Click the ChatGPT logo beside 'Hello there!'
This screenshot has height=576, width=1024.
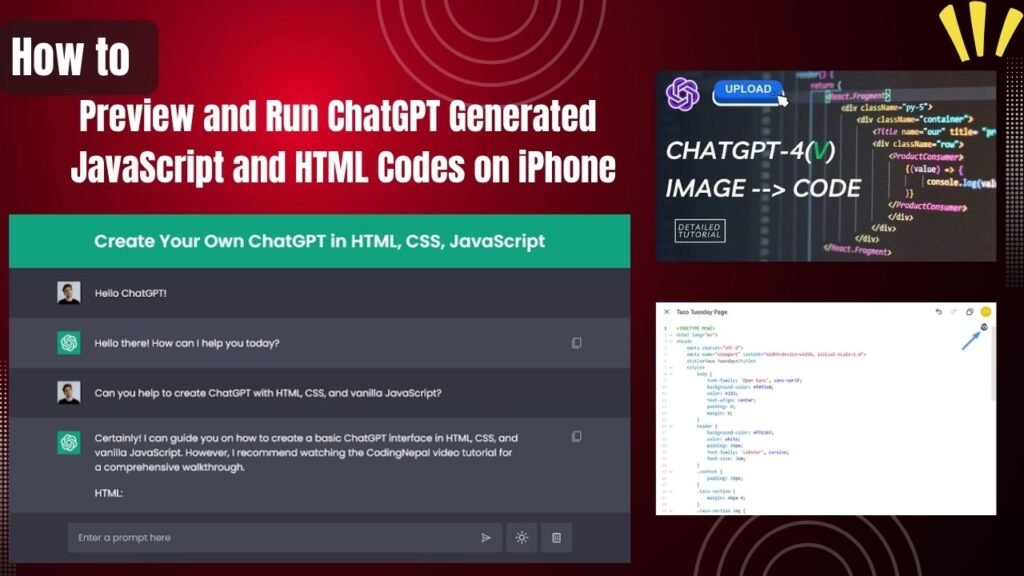point(69,343)
